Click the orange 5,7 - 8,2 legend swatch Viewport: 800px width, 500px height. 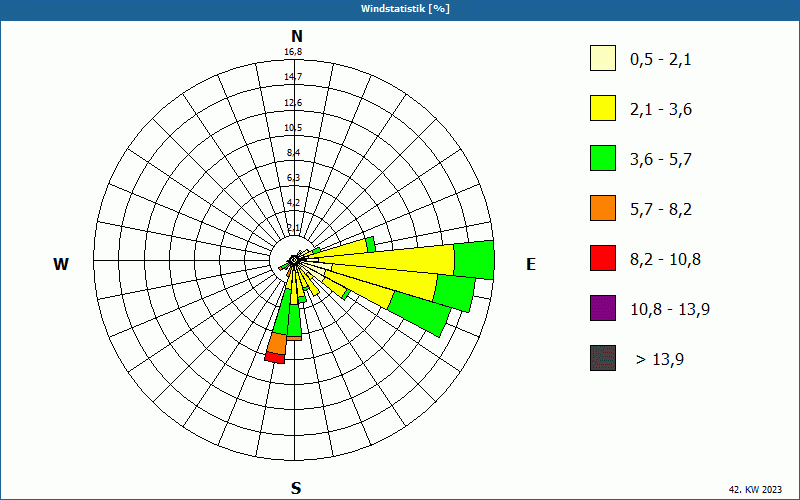(603, 208)
